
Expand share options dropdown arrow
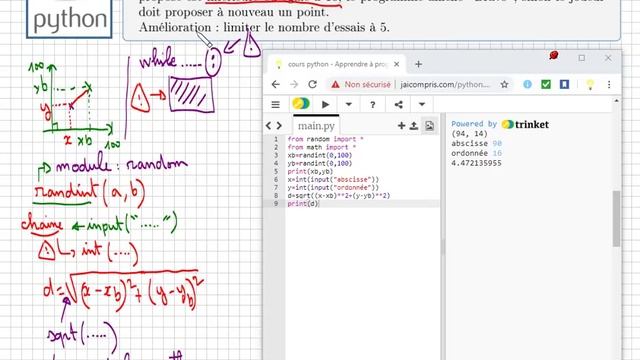(x=422, y=104)
